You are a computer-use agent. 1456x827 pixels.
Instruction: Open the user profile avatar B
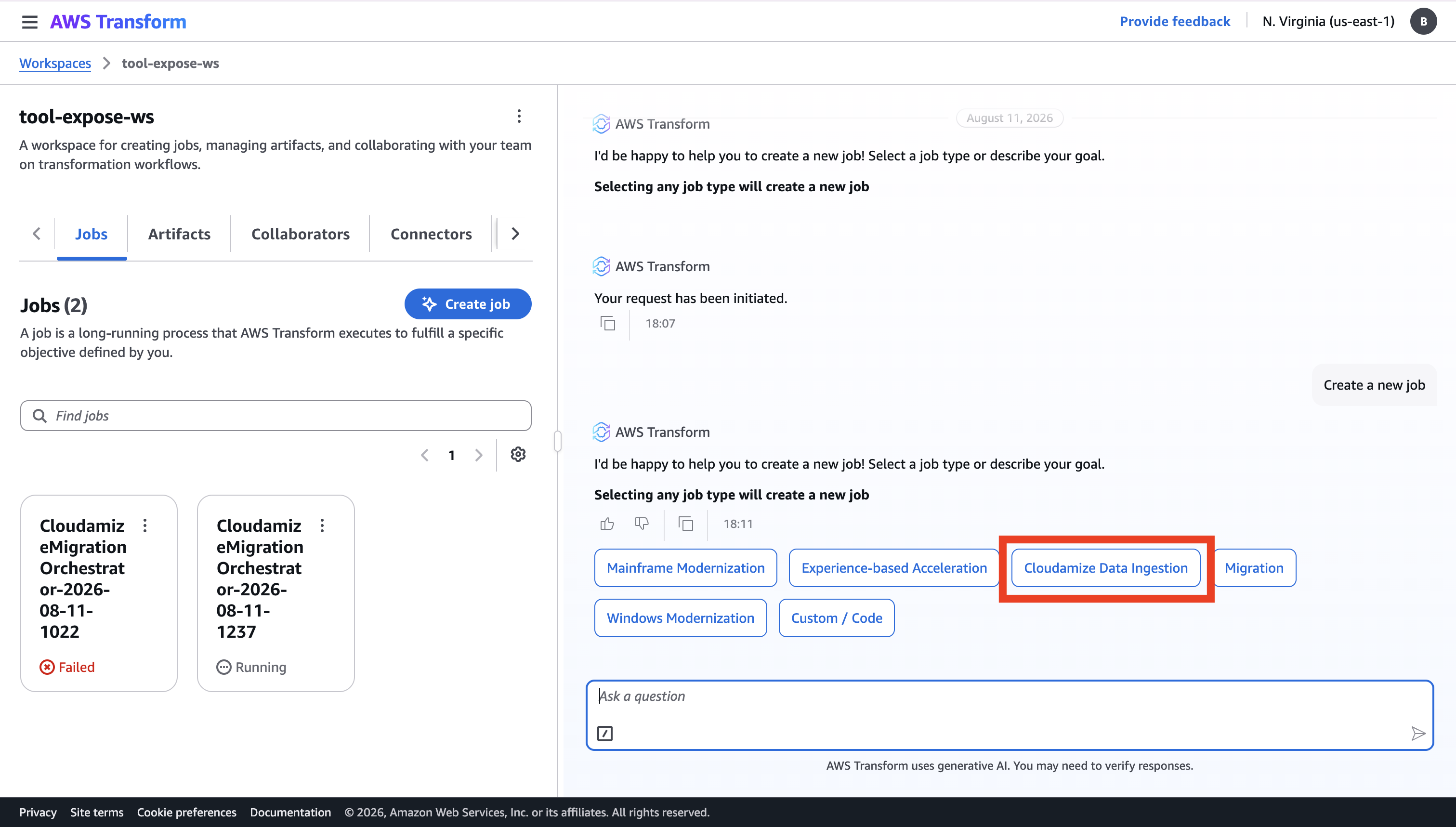(x=1423, y=21)
